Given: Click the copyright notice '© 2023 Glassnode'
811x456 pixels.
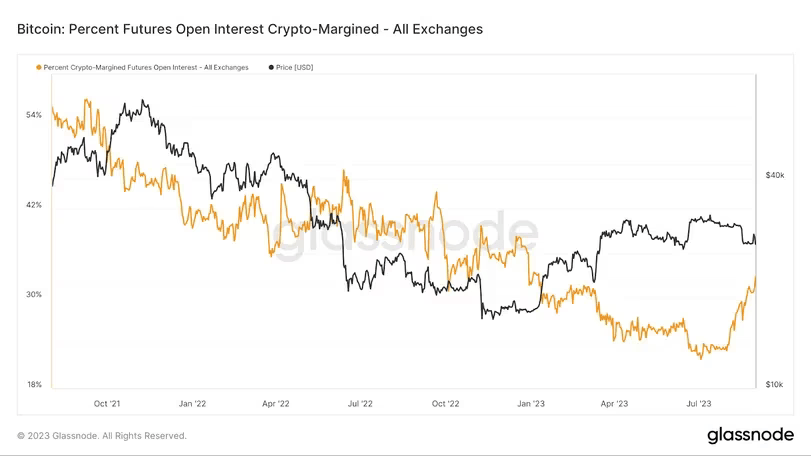Looking at the screenshot, I should [x=102, y=436].
